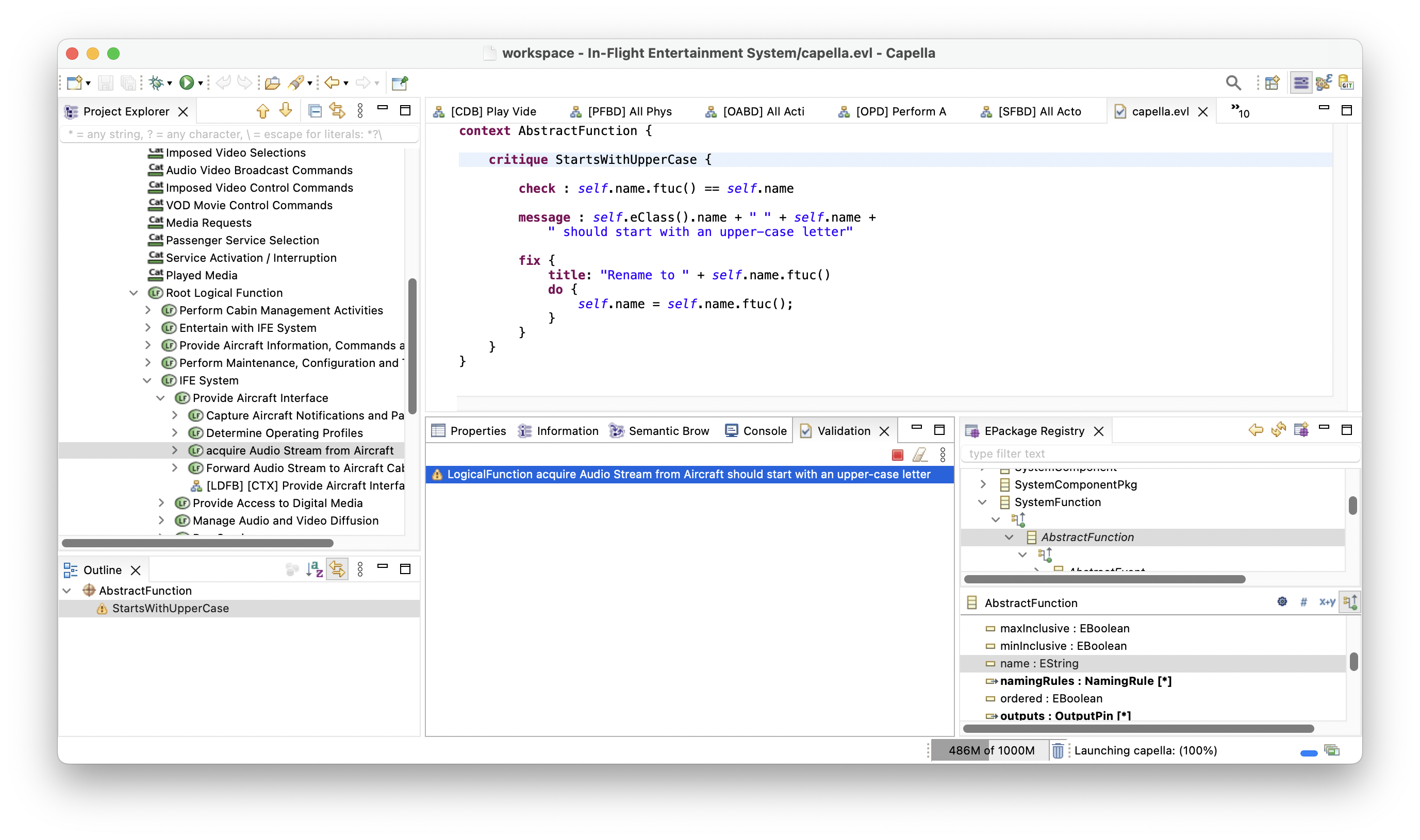Image resolution: width=1420 pixels, height=840 pixels.
Task: Click the Run launch button in toolbar
Action: 186,83
